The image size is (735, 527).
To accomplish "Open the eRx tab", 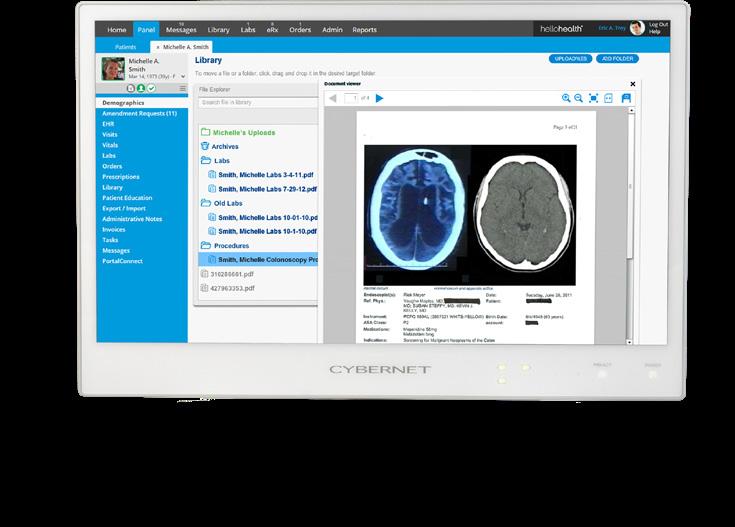I will point(272,30).
